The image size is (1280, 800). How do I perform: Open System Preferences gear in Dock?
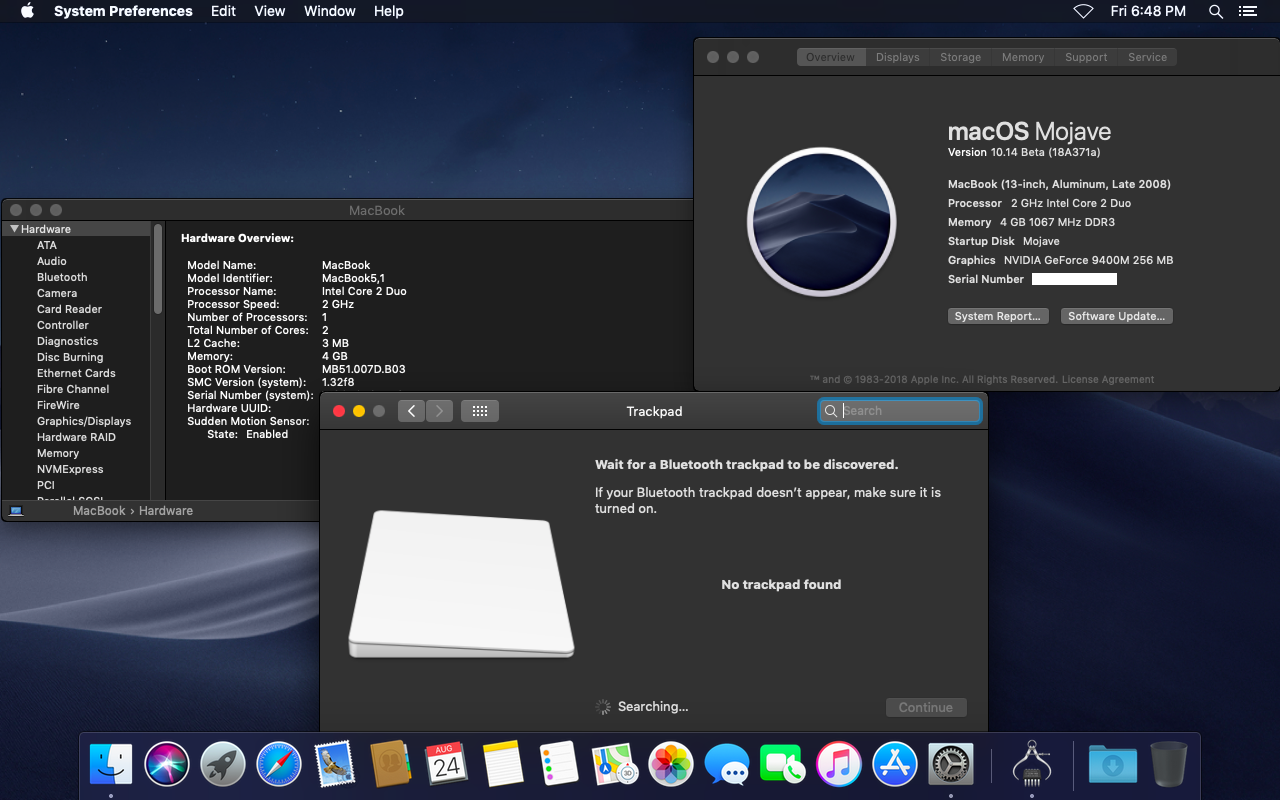click(x=951, y=765)
